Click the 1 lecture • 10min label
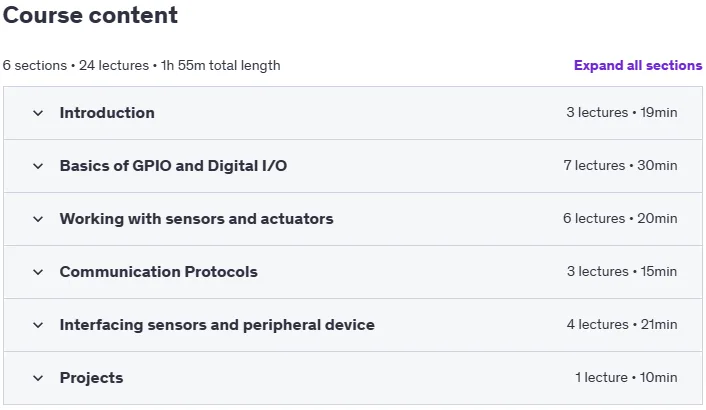 point(626,377)
